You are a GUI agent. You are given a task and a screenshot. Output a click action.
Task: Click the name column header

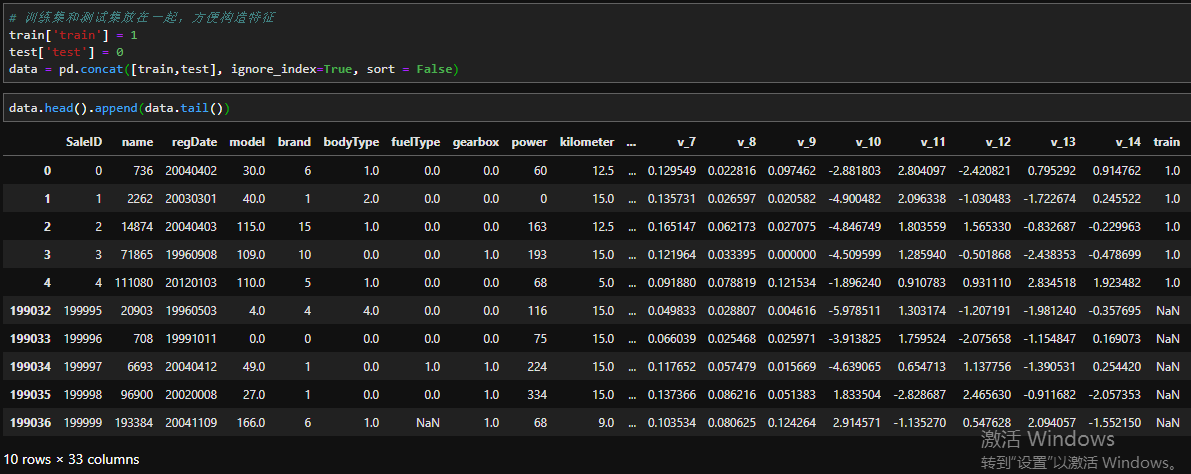137,142
